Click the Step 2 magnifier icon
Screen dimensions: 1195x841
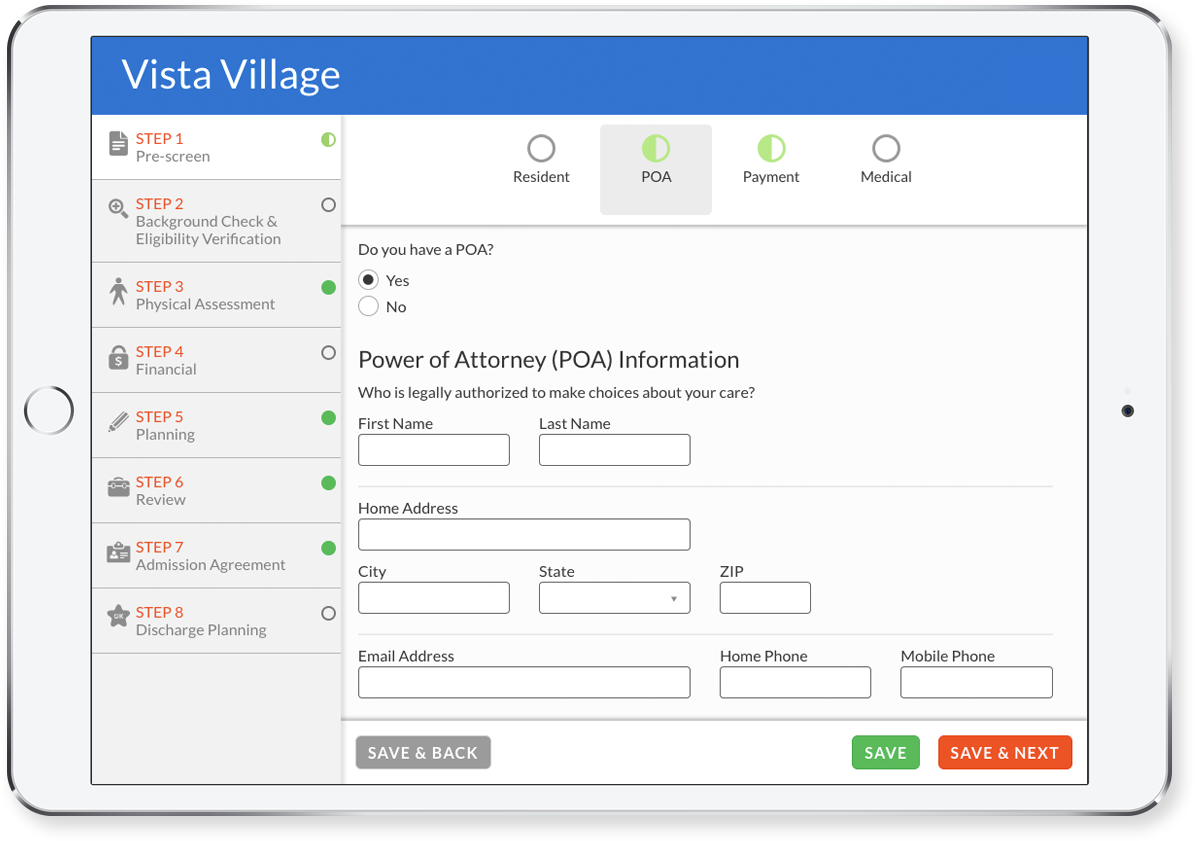pos(118,208)
